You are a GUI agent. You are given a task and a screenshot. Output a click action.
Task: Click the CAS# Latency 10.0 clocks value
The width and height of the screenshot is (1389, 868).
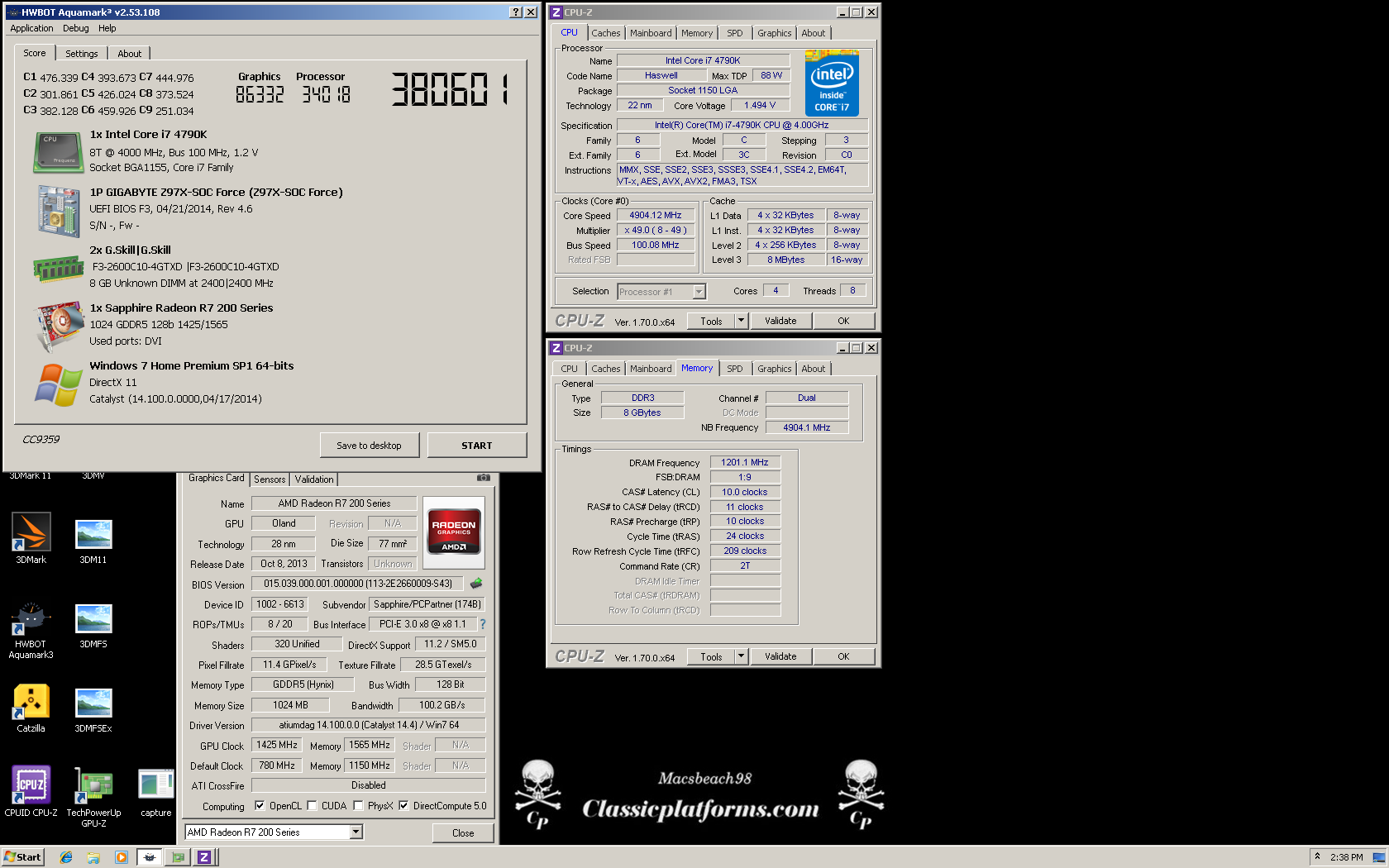pyautogui.click(x=745, y=492)
